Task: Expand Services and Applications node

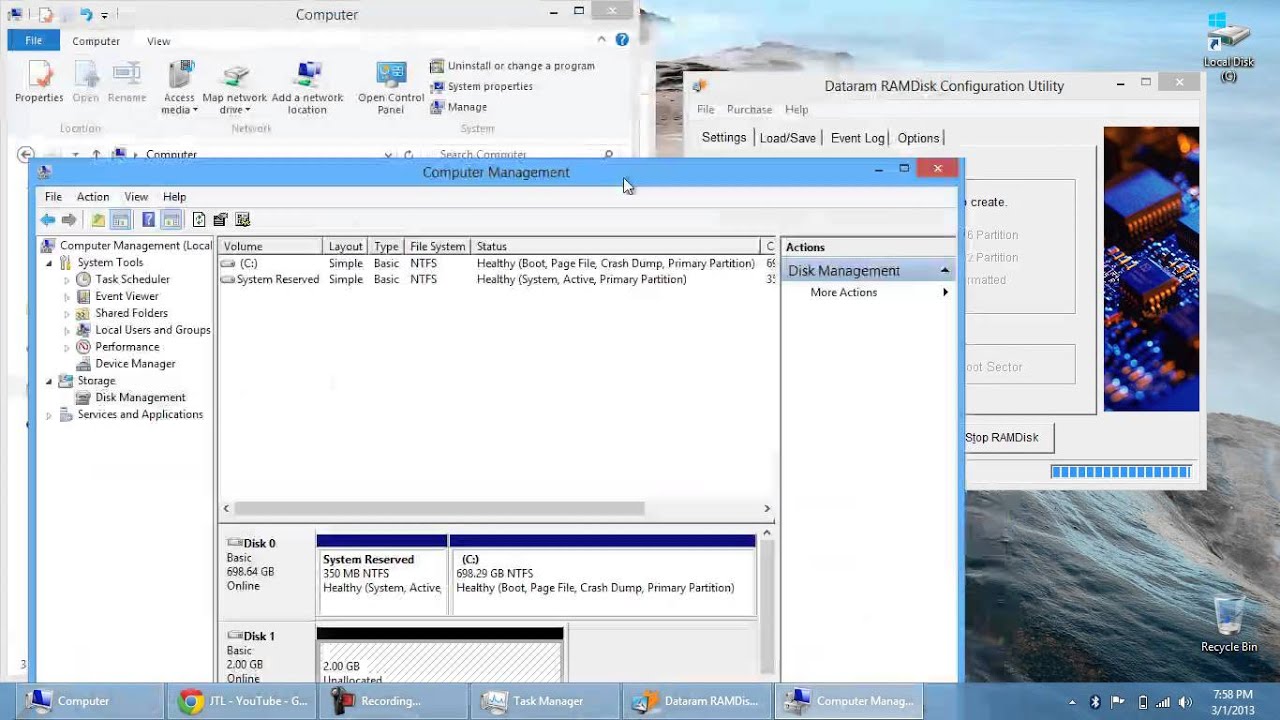Action: [49, 415]
